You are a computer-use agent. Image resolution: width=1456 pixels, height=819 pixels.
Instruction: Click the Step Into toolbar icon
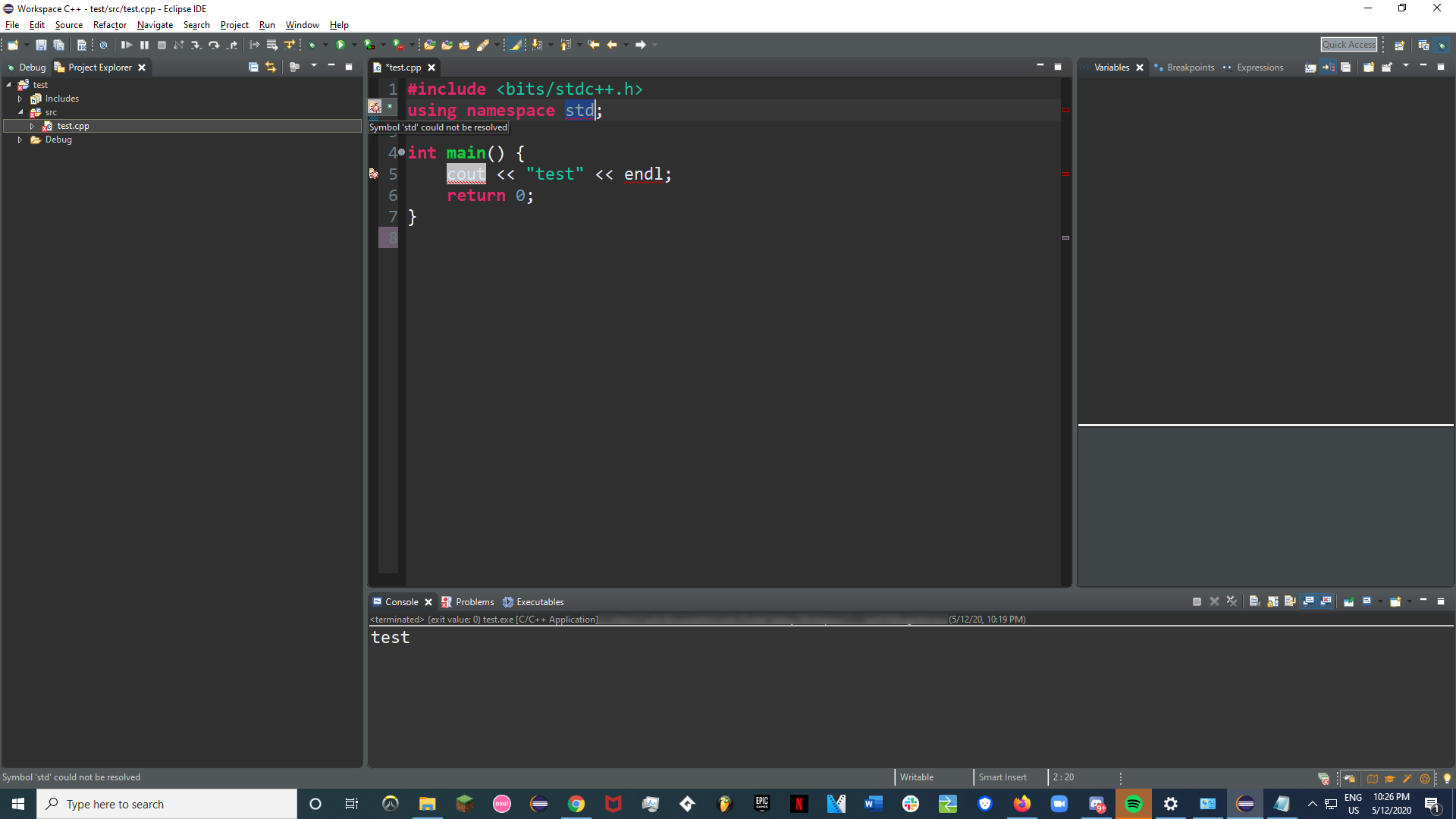[196, 45]
